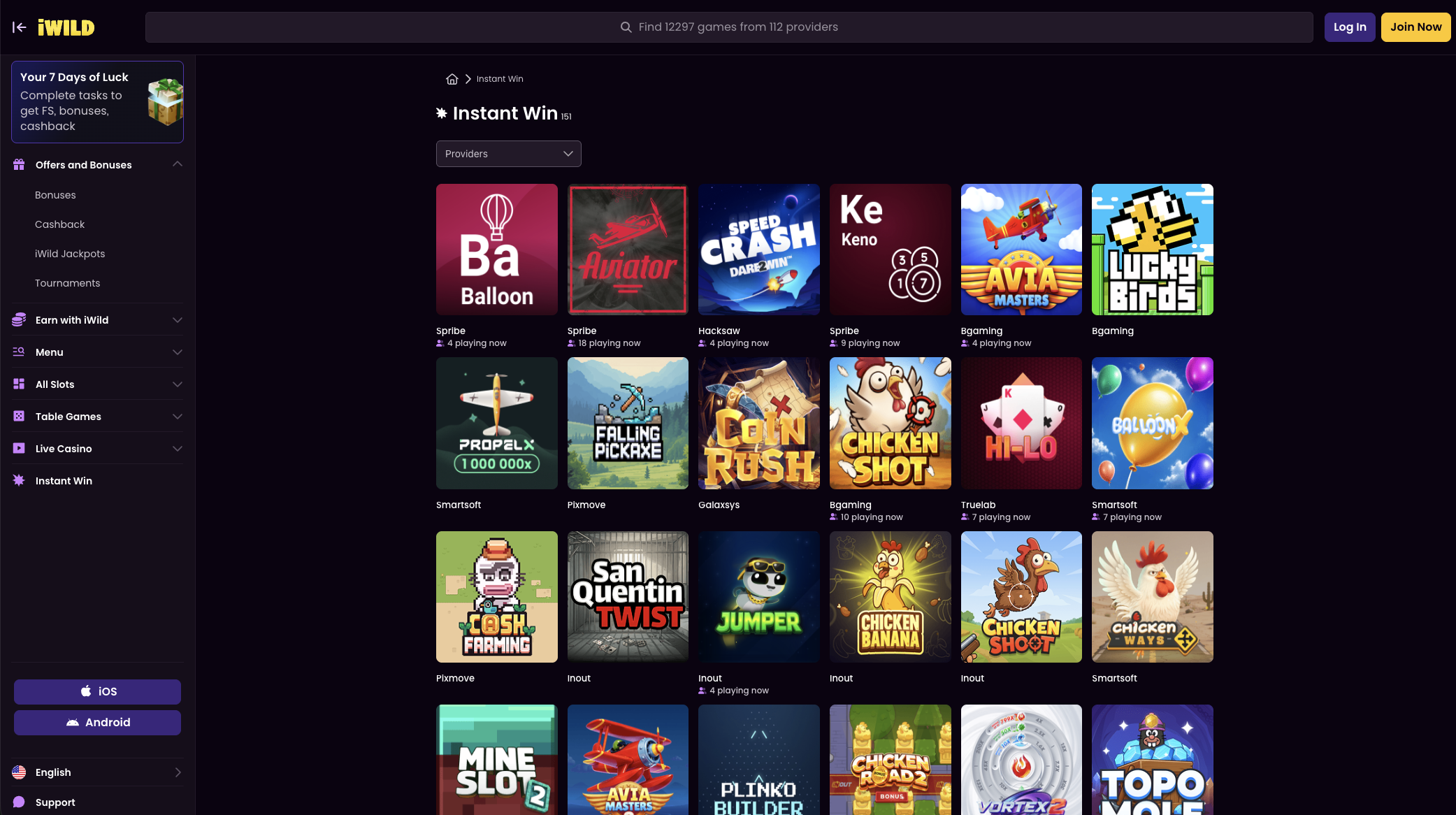Click the Instant Win breadcrumb link
This screenshot has height=815, width=1456.
point(500,79)
